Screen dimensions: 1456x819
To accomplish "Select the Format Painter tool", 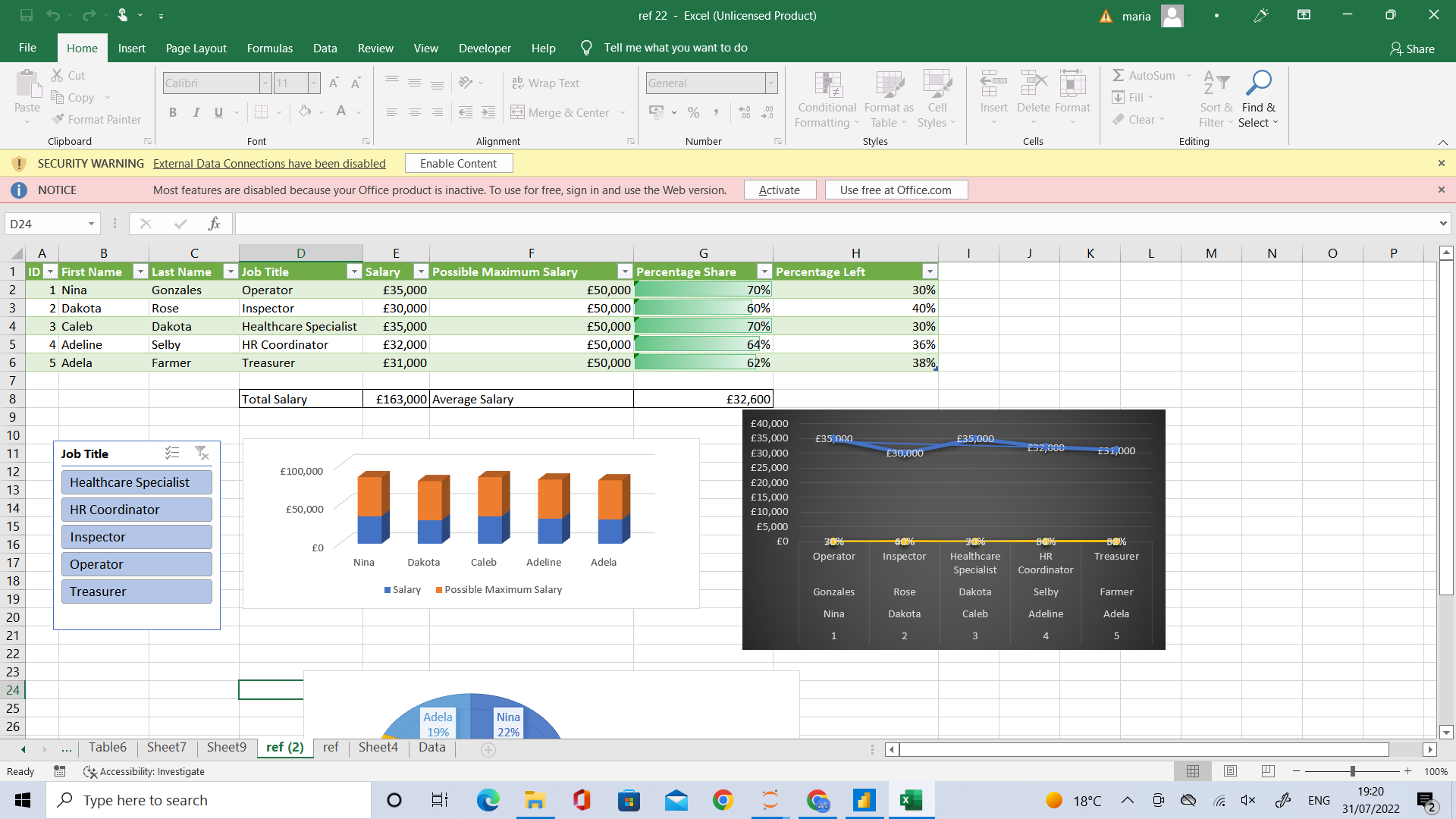I will pyautogui.click(x=97, y=119).
